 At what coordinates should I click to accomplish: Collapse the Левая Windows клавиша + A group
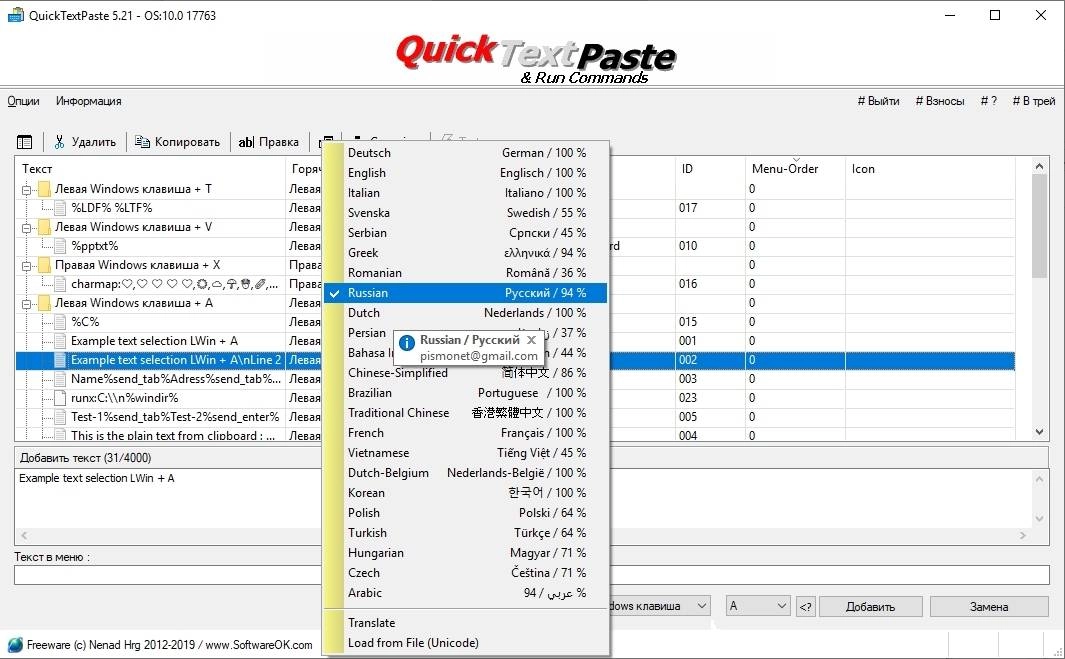[x=26, y=304]
